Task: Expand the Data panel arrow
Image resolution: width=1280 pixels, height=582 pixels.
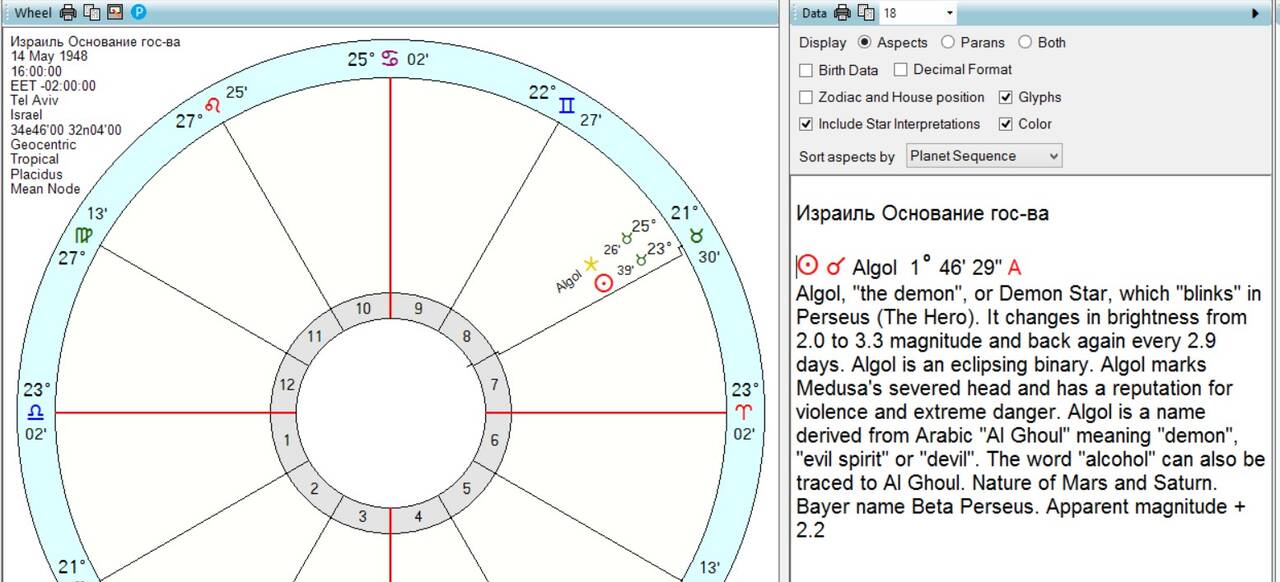Action: tap(1255, 13)
